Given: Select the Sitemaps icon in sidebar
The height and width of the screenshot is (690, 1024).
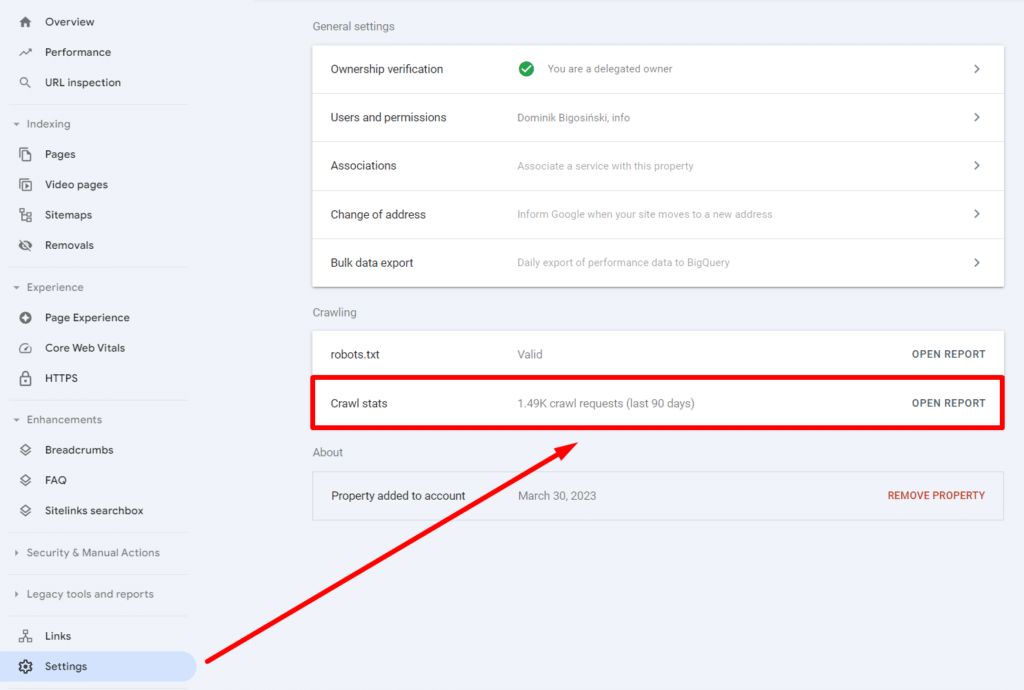Looking at the screenshot, I should pos(26,215).
